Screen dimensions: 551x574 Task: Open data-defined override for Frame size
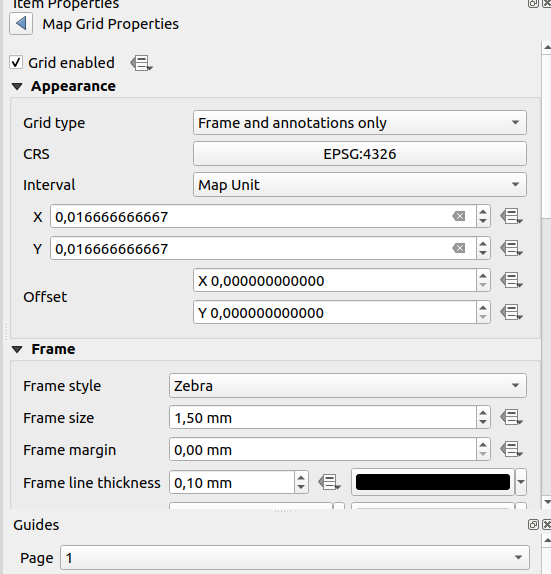511,417
